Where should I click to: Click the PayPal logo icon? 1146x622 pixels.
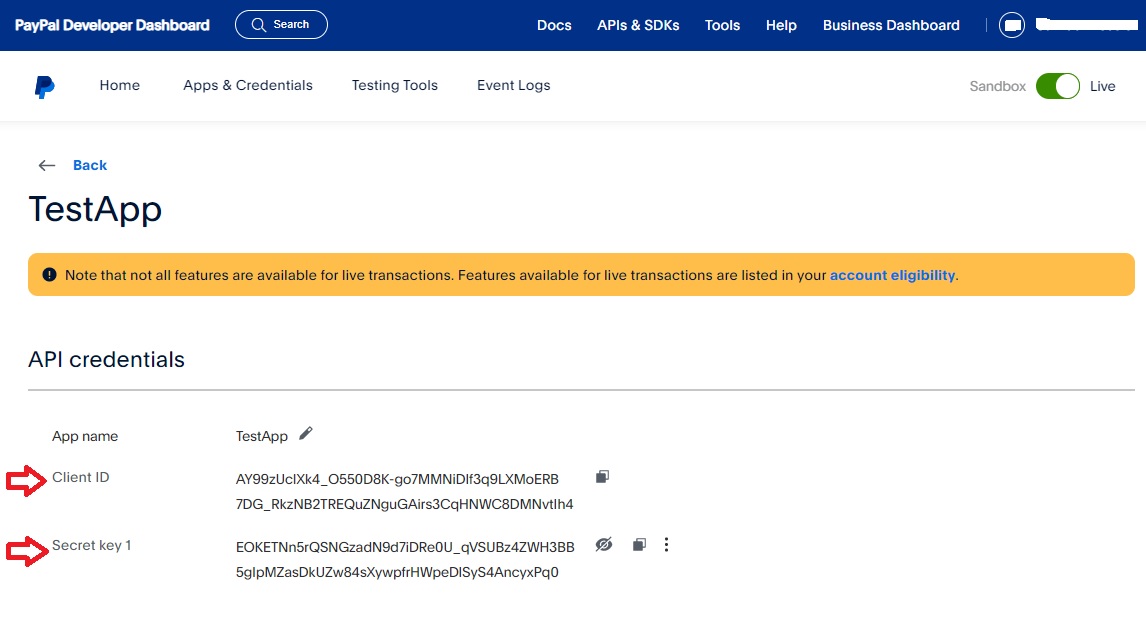coord(44,86)
